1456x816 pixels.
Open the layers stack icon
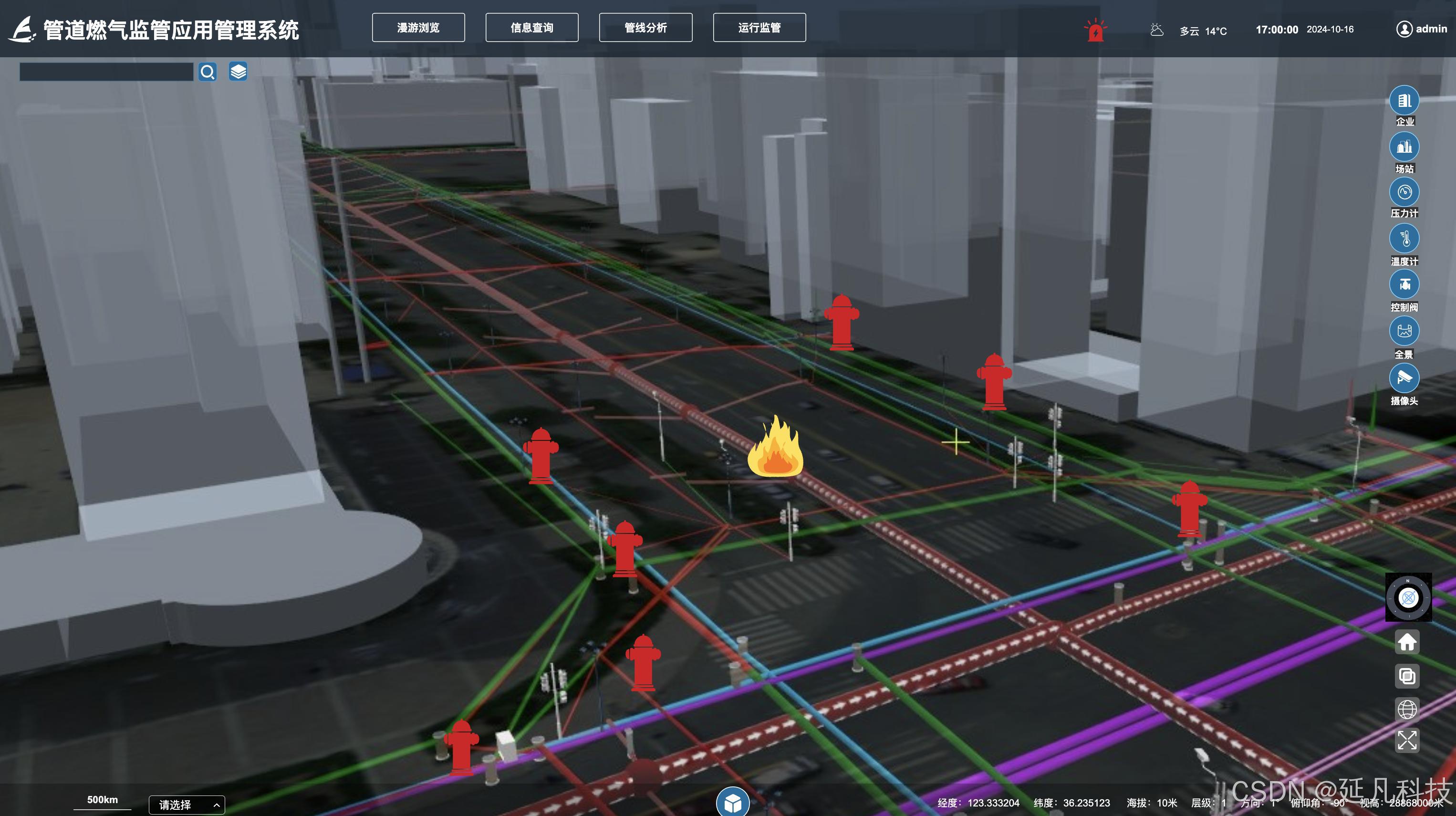point(238,72)
